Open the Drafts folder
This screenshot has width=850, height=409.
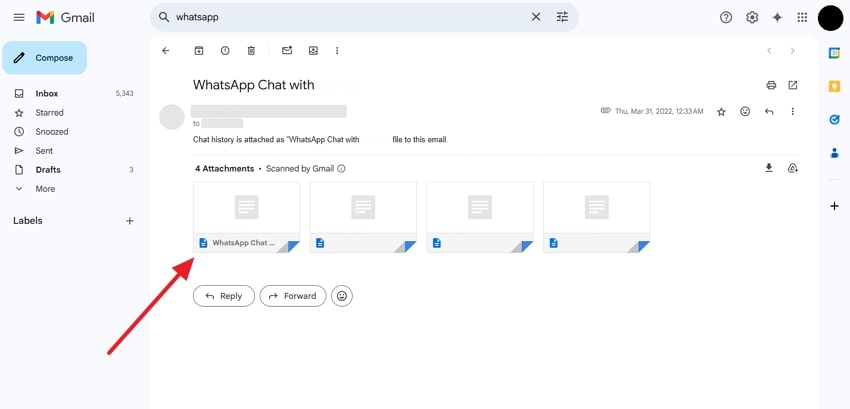click(x=48, y=170)
